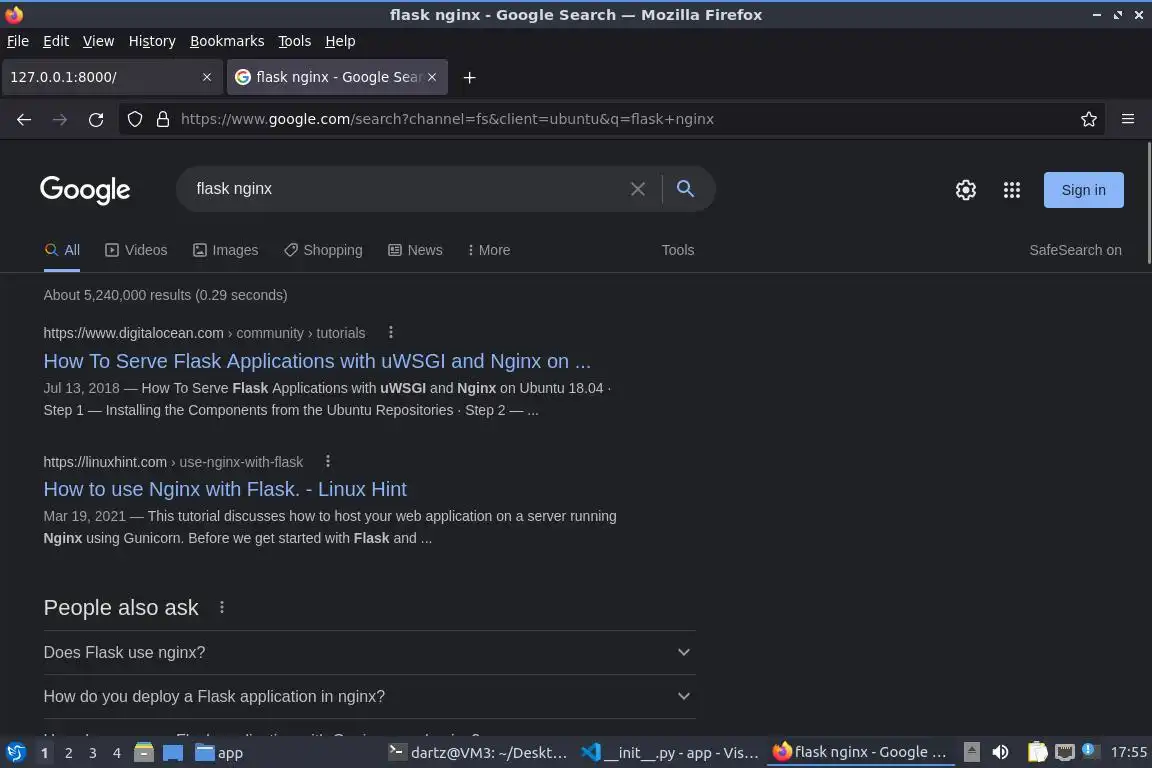Open the network monitor tray icon

coord(1064,752)
